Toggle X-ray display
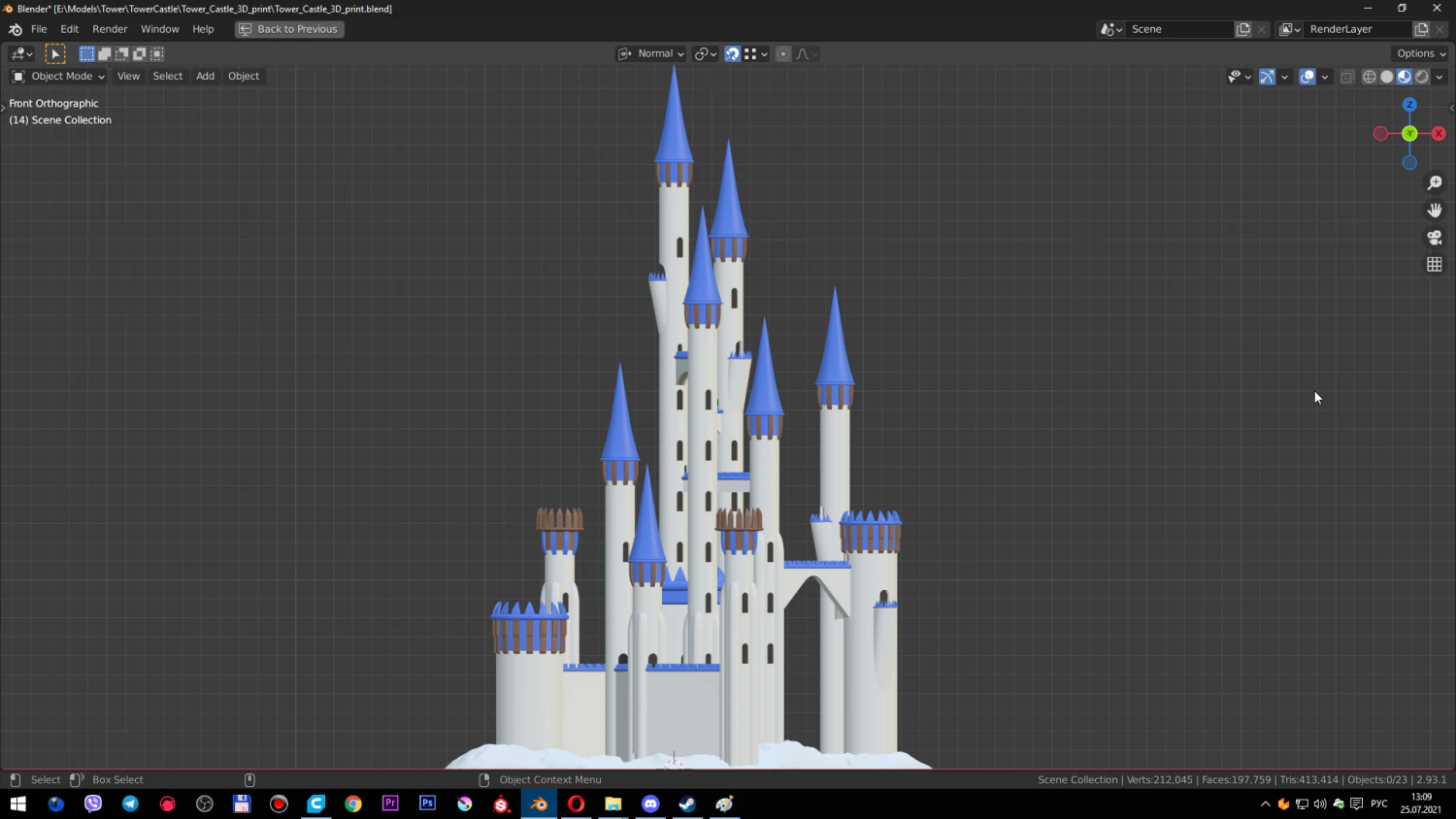Viewport: 1456px width, 819px height. click(x=1347, y=77)
